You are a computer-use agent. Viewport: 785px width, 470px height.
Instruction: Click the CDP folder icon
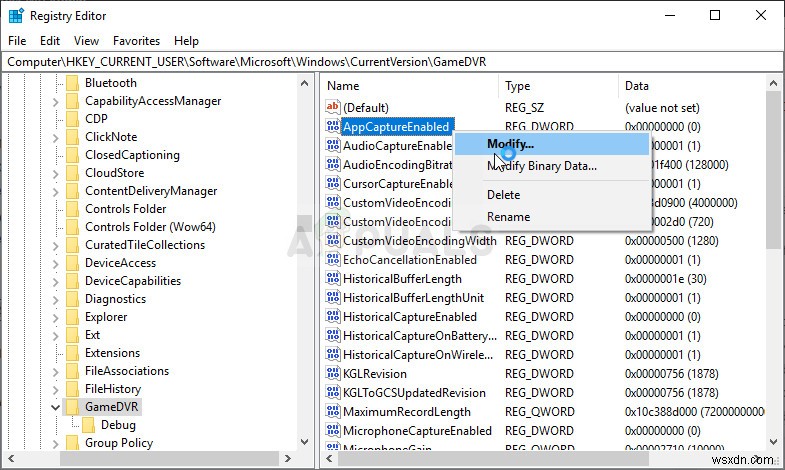pos(73,119)
